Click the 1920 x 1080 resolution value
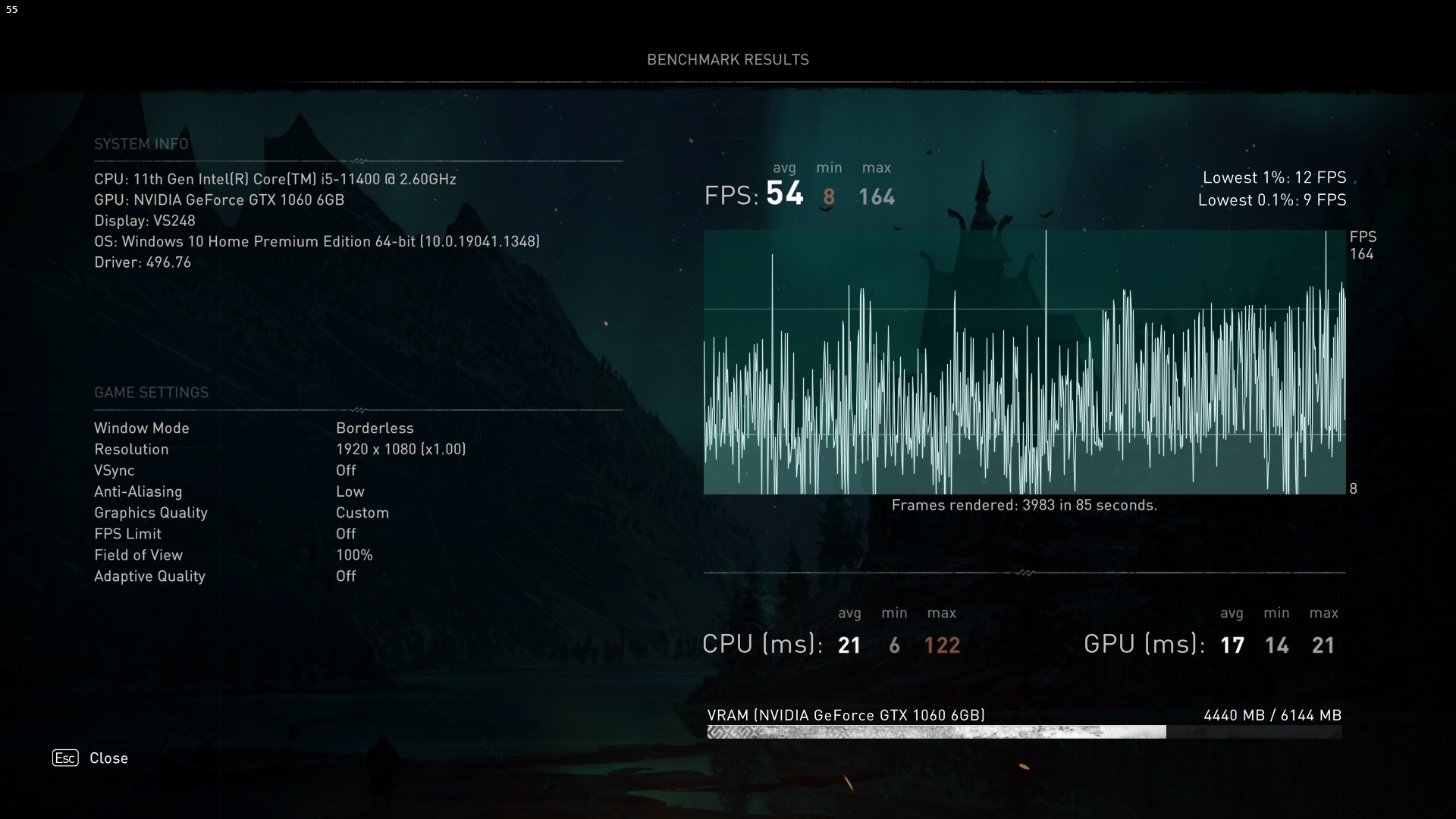Screen dimensions: 1456x819 click(x=400, y=450)
